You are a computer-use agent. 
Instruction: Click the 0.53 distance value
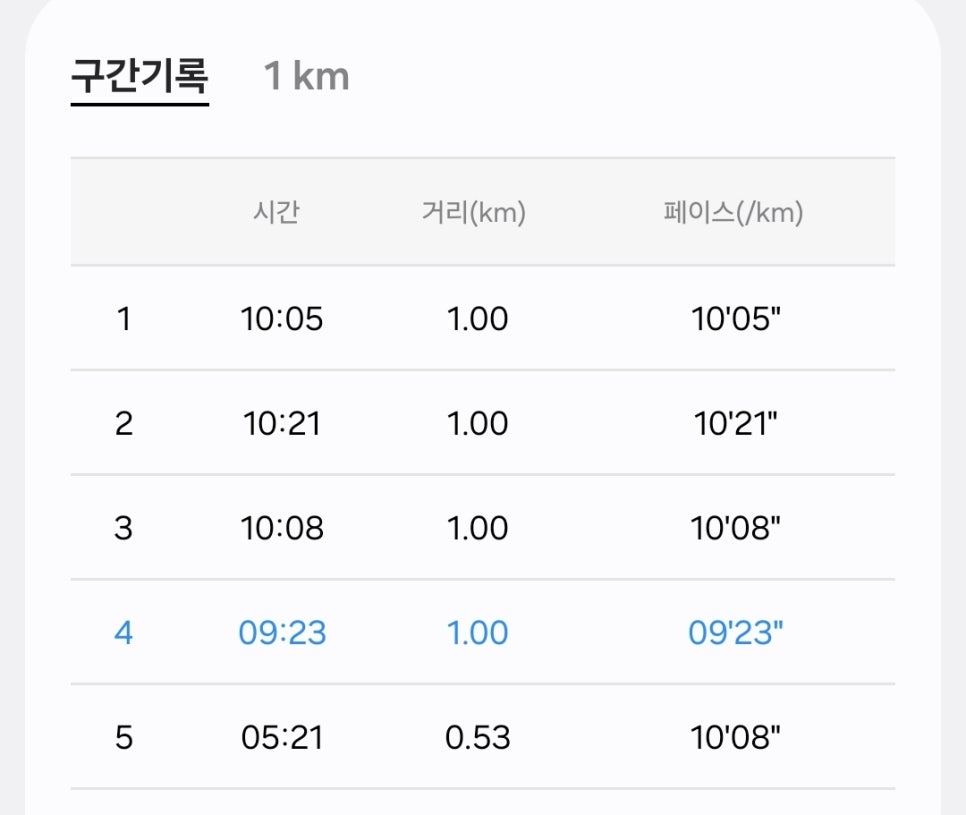[477, 738]
